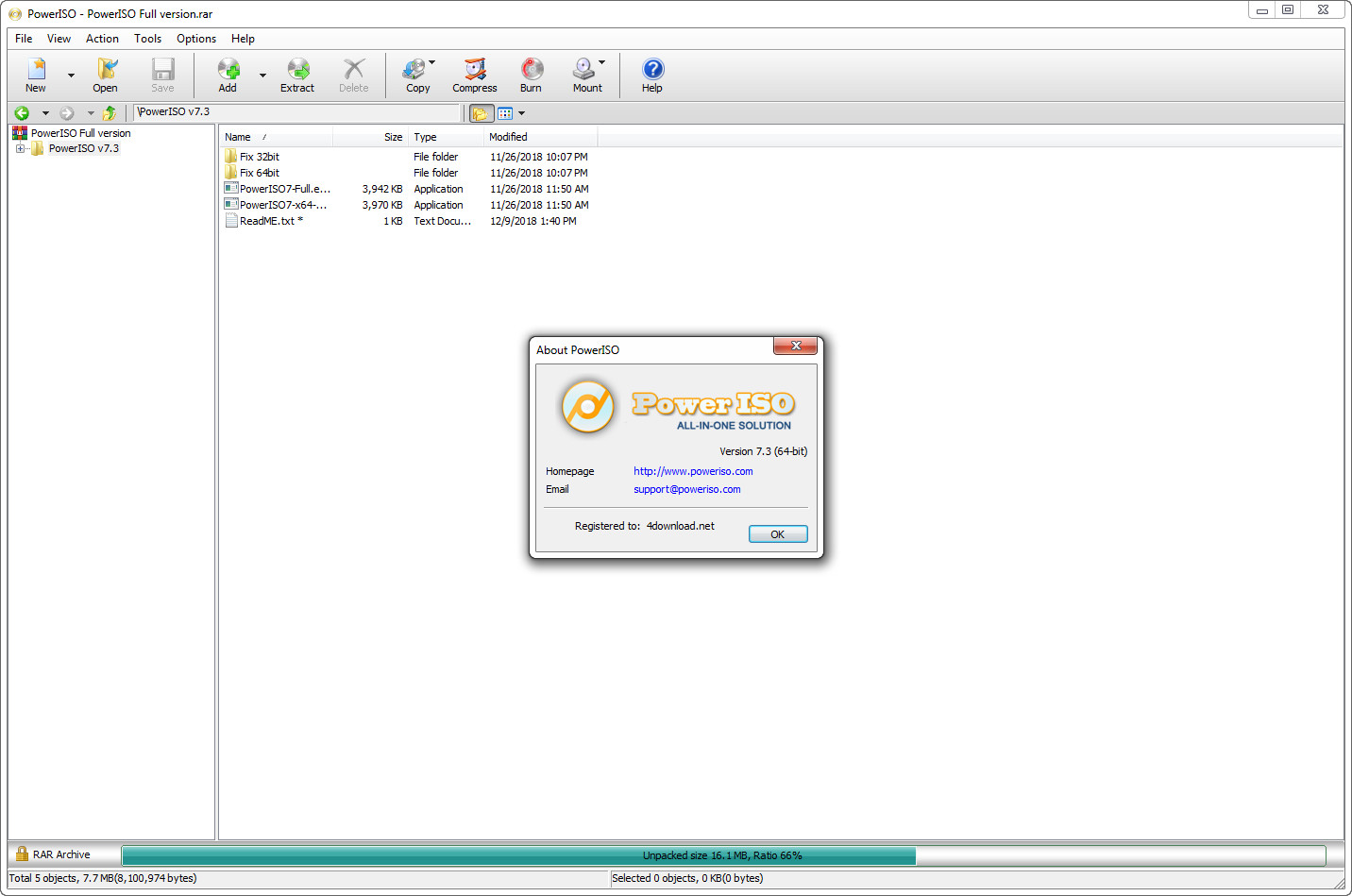Click the Copy disc toolbar icon
The image size is (1352, 896).
coord(415,75)
